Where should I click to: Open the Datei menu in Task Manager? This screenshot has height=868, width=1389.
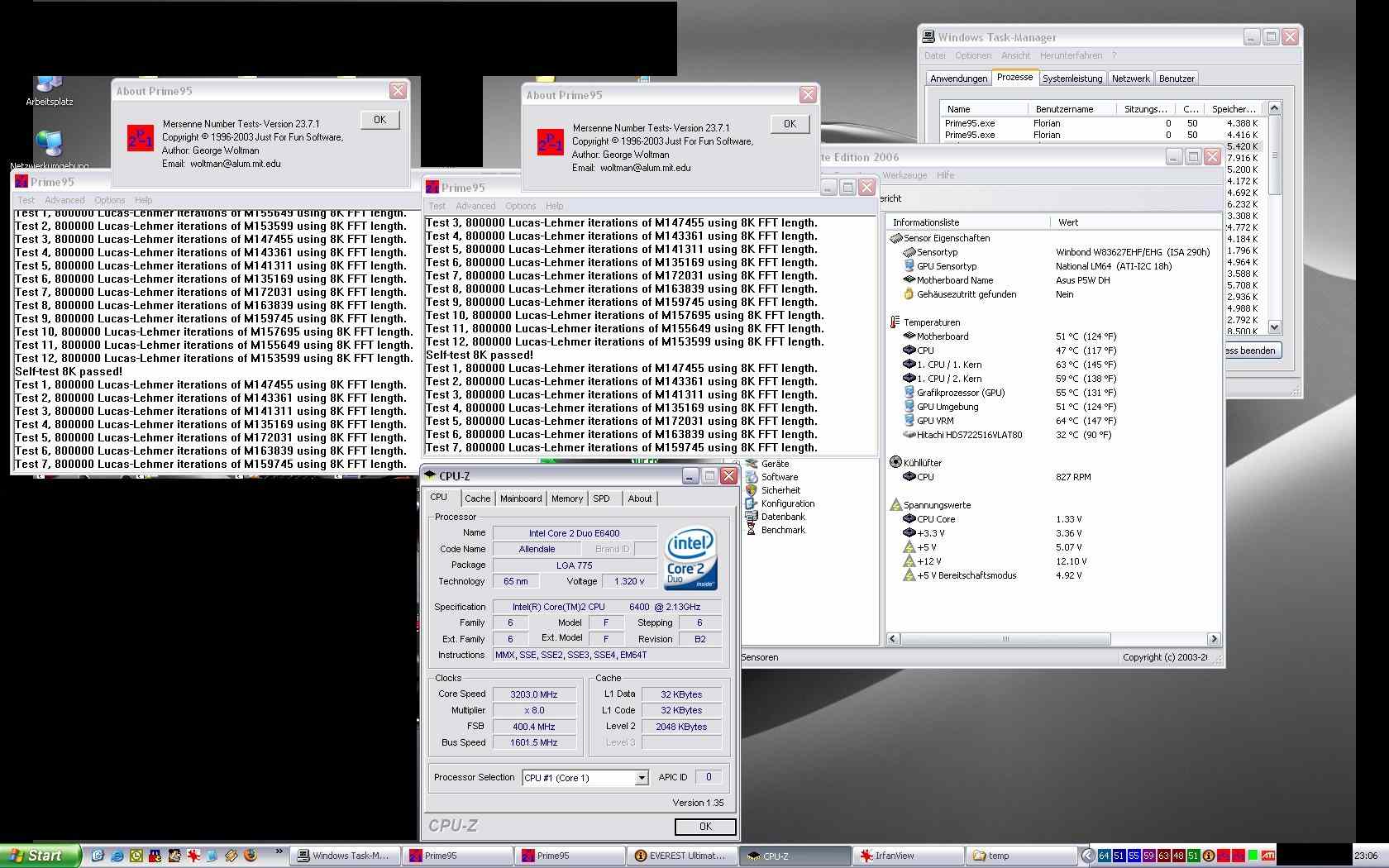tap(935, 55)
